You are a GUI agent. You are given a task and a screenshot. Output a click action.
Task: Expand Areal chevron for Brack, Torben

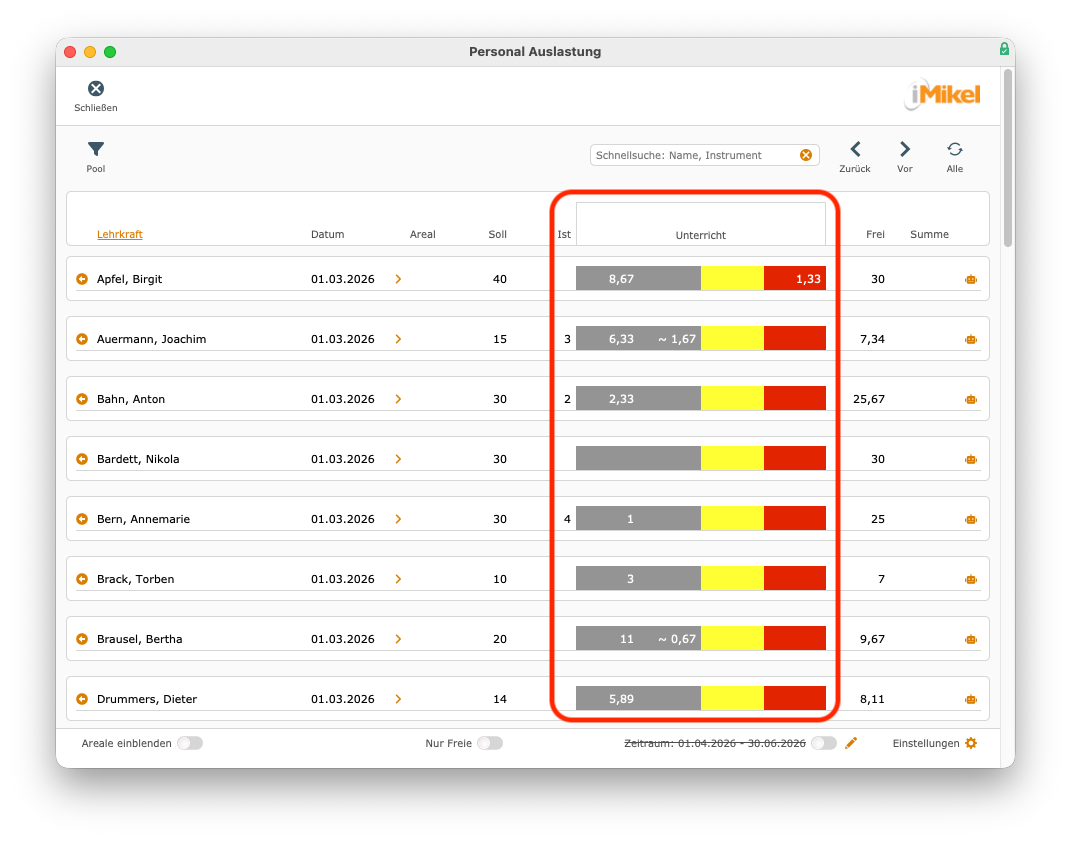pos(398,579)
